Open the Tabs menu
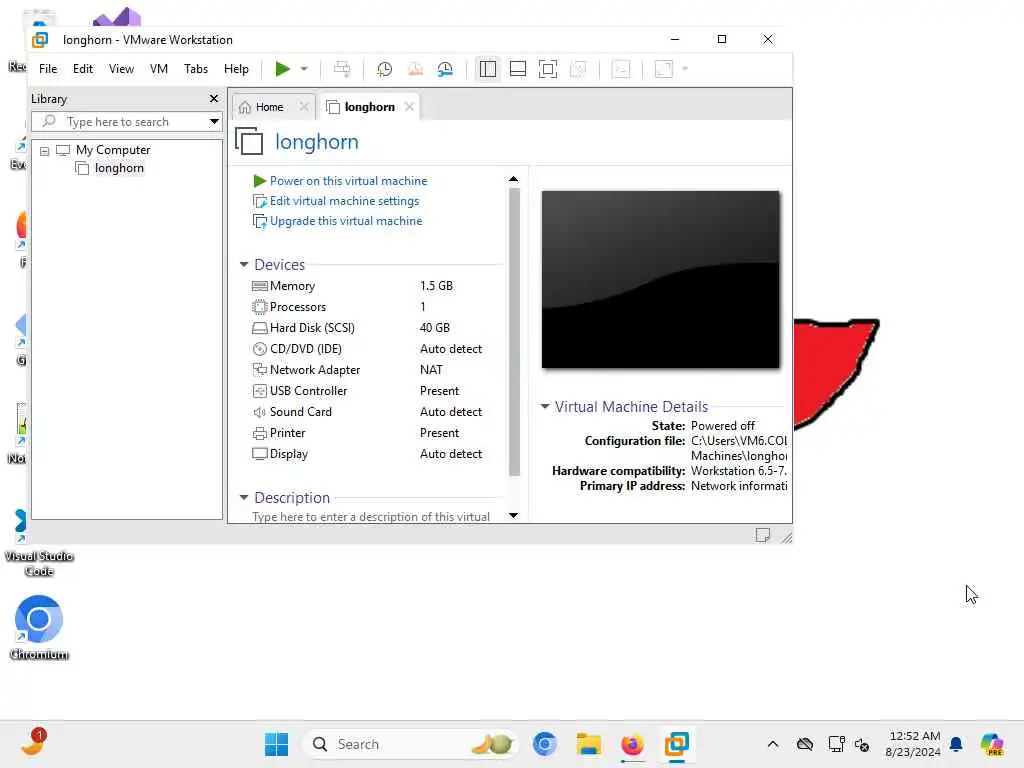This screenshot has width=1024, height=768. pos(196,69)
